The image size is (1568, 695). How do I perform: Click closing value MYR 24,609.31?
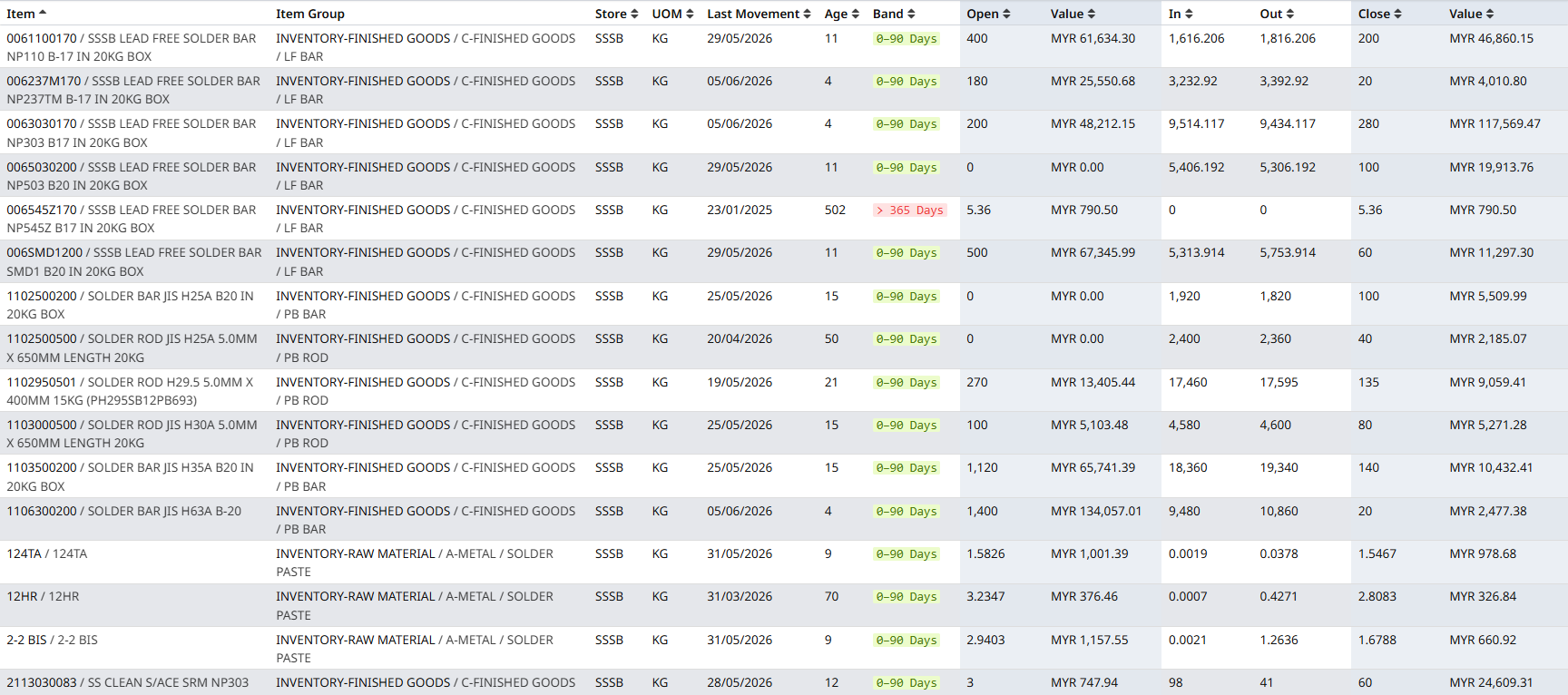[1491, 682]
